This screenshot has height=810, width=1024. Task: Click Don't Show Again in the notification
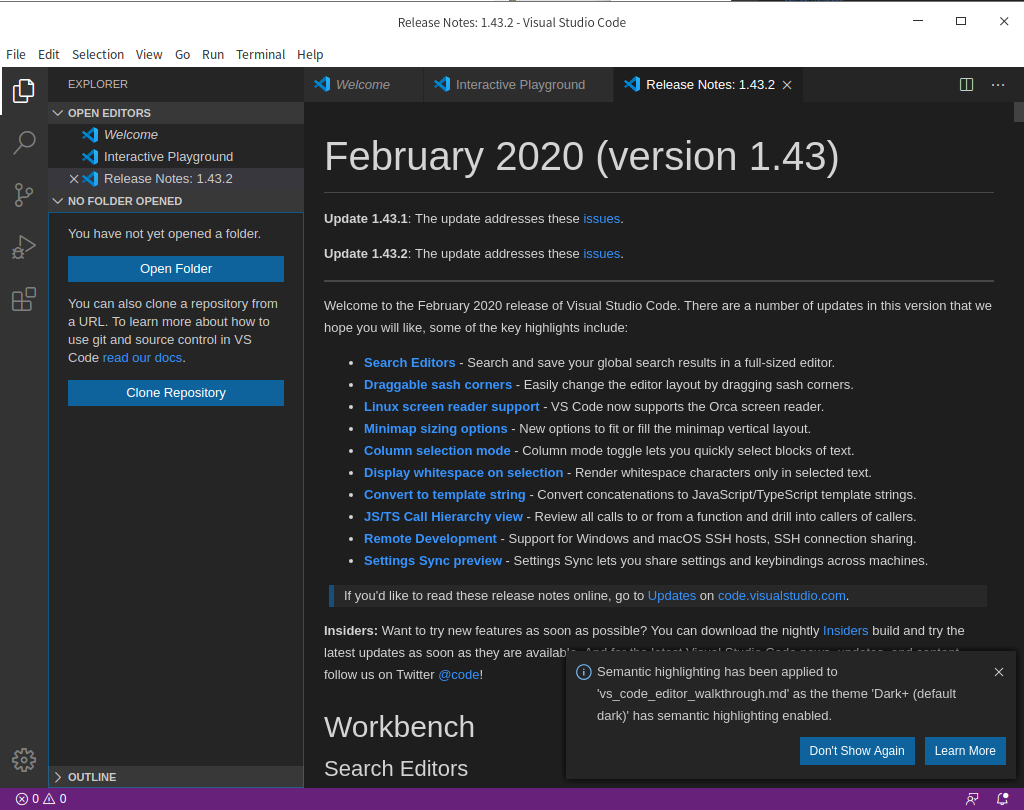[857, 750]
